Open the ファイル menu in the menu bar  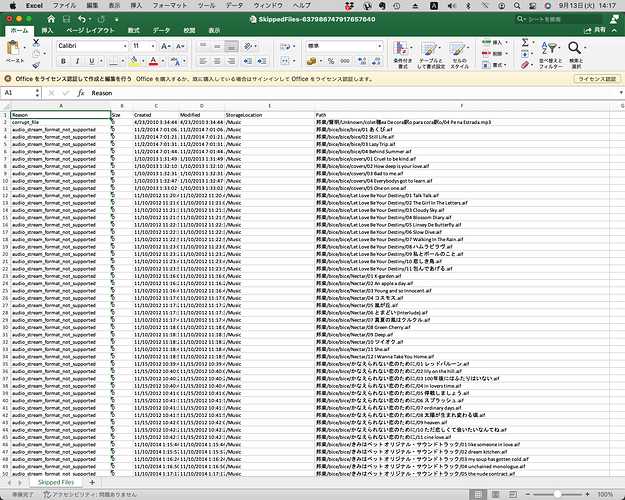click(x=64, y=6)
